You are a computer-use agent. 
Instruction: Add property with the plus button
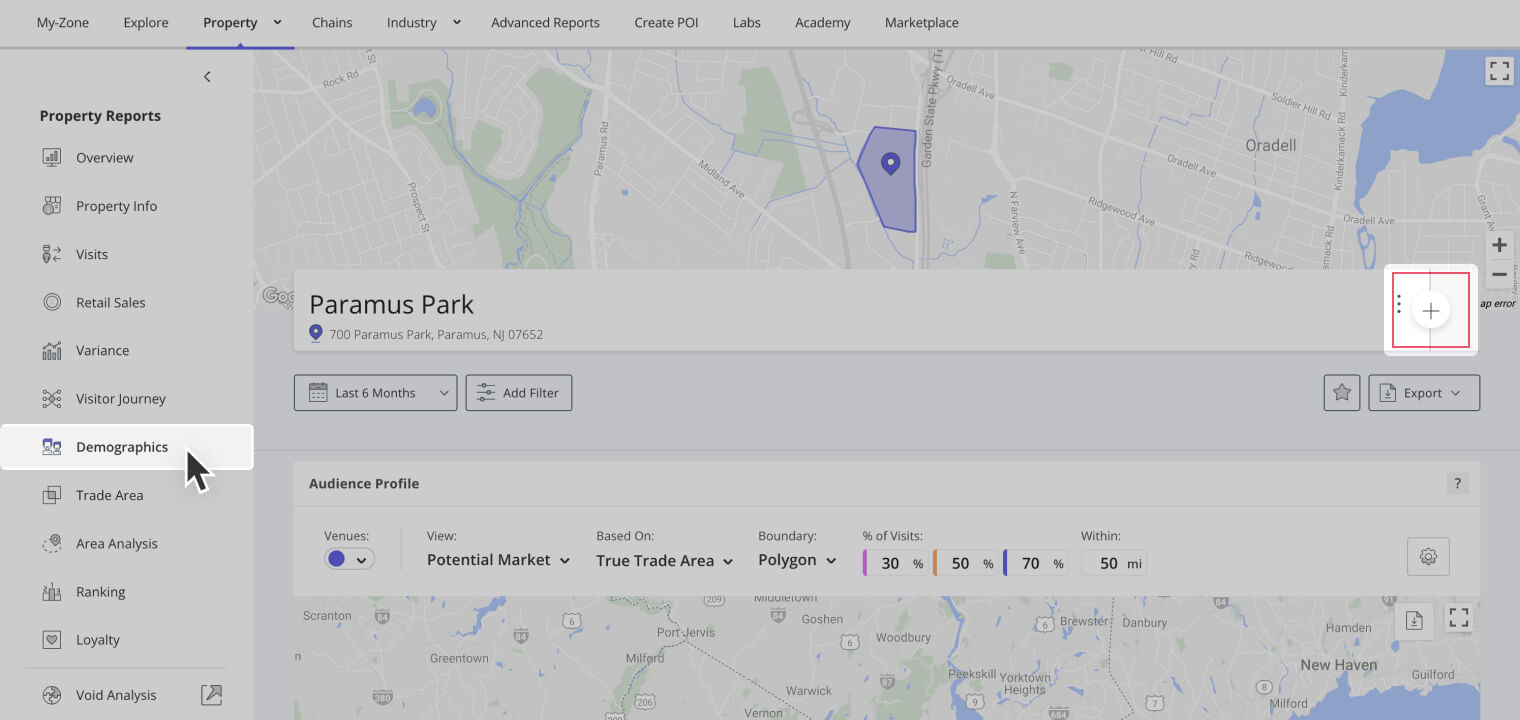point(1431,311)
